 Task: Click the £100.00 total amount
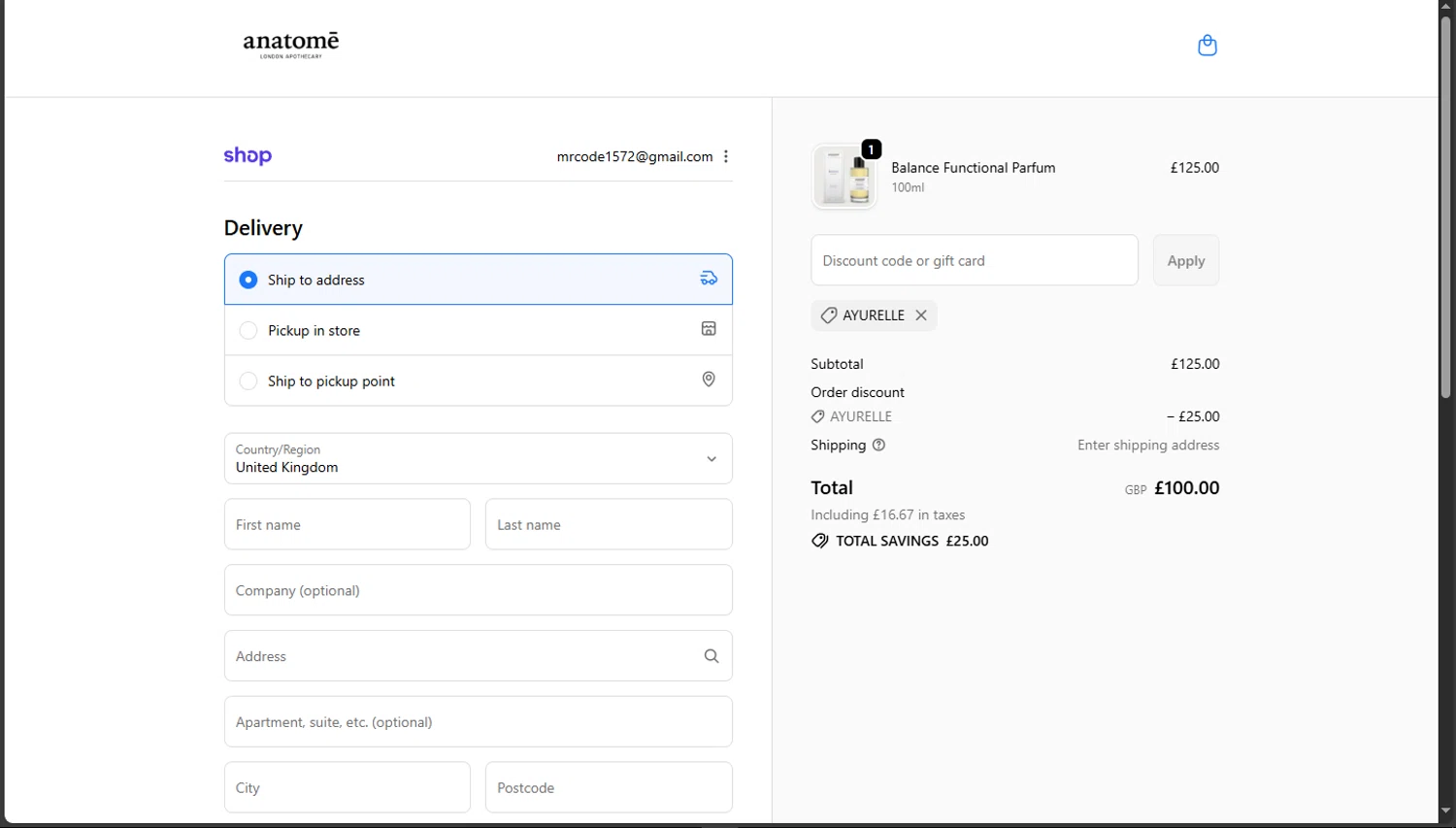1186,488
